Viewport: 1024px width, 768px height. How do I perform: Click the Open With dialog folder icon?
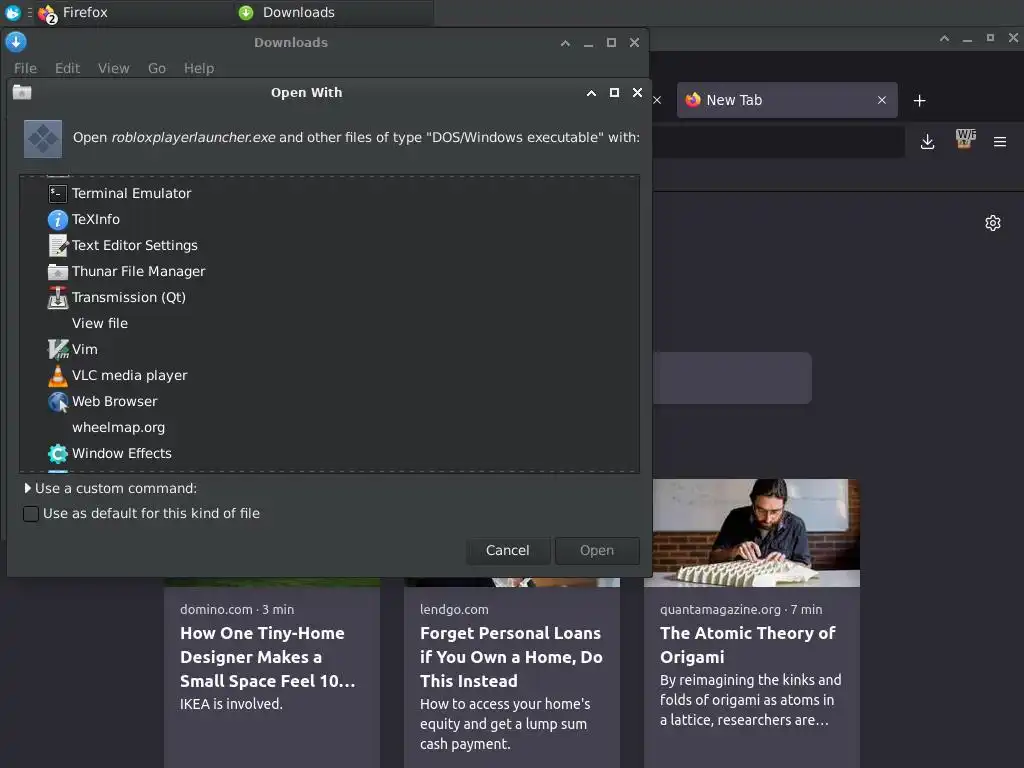click(22, 92)
